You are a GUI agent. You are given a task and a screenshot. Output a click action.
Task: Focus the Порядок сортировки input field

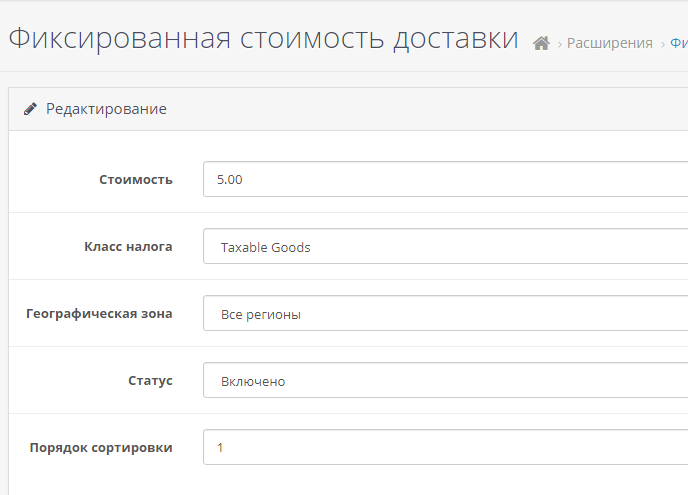point(445,447)
